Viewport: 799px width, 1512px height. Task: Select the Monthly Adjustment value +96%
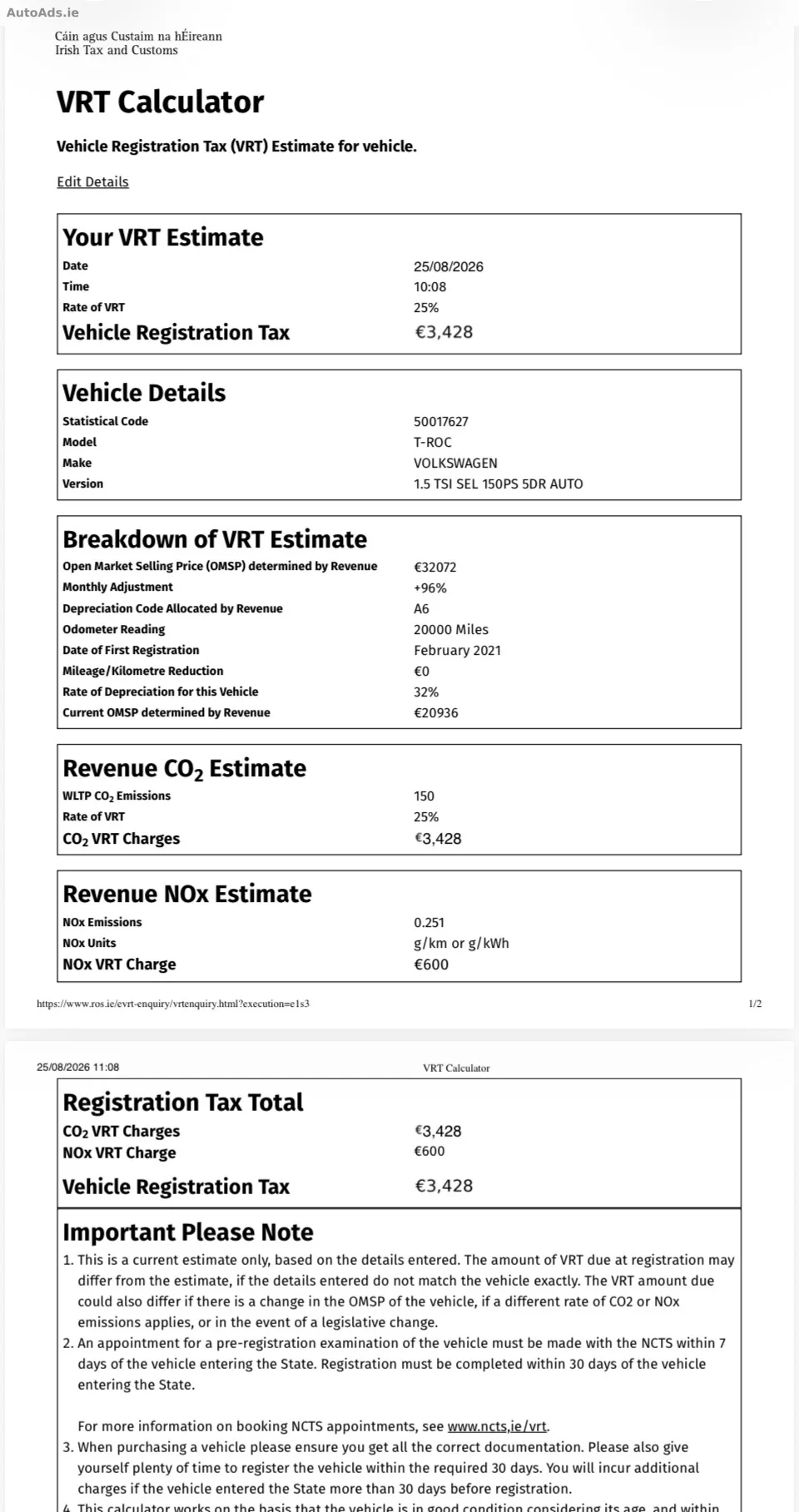430,587
